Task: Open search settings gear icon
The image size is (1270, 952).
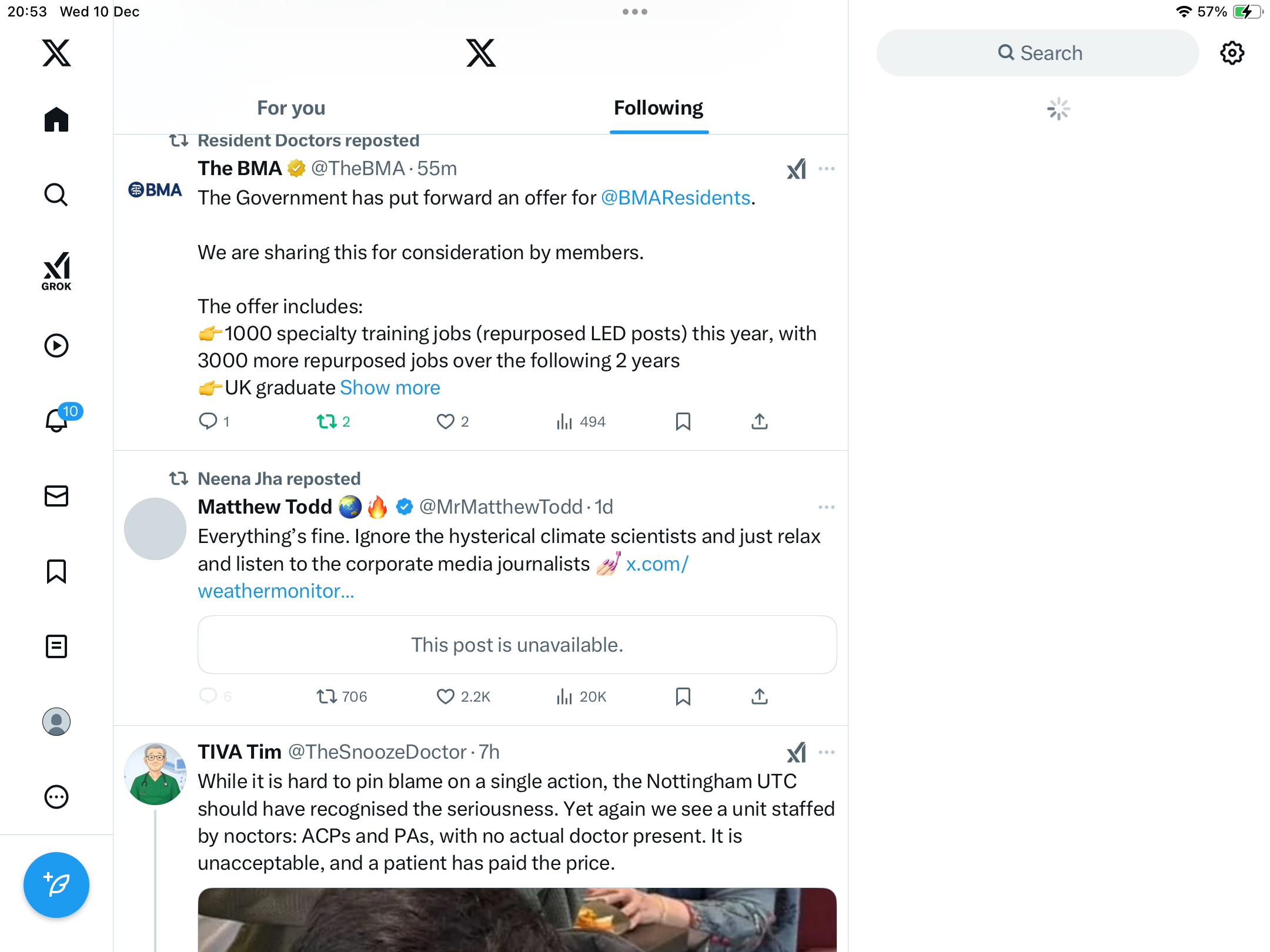Action: tap(1232, 53)
